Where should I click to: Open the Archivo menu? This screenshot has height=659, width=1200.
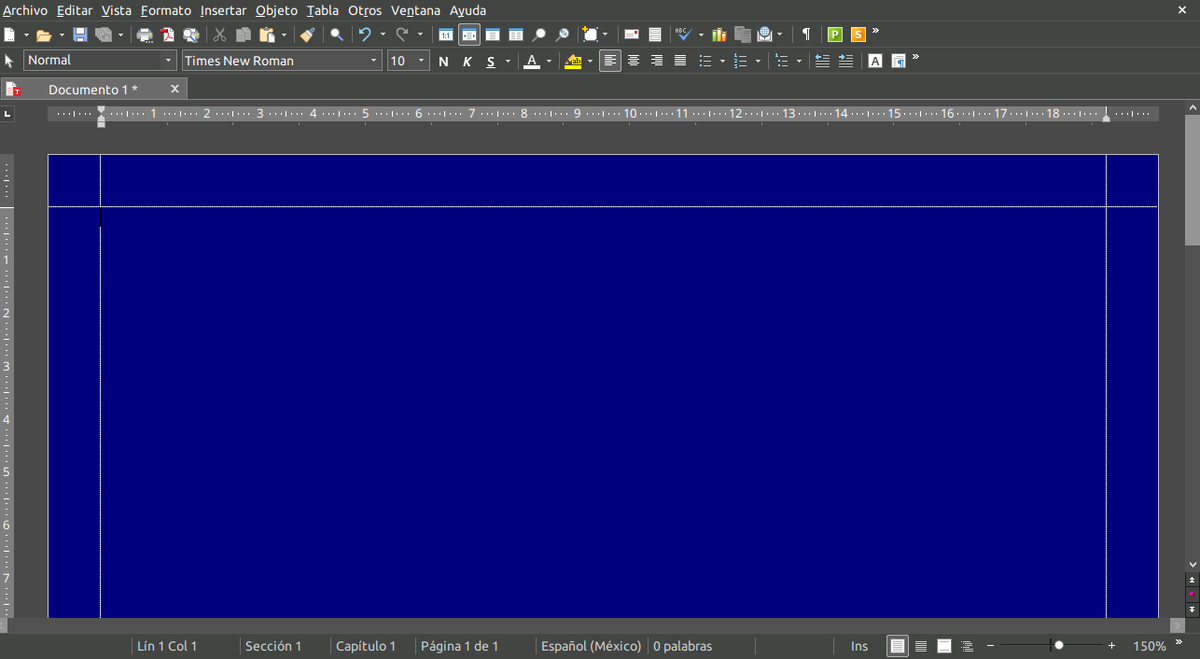click(x=25, y=10)
